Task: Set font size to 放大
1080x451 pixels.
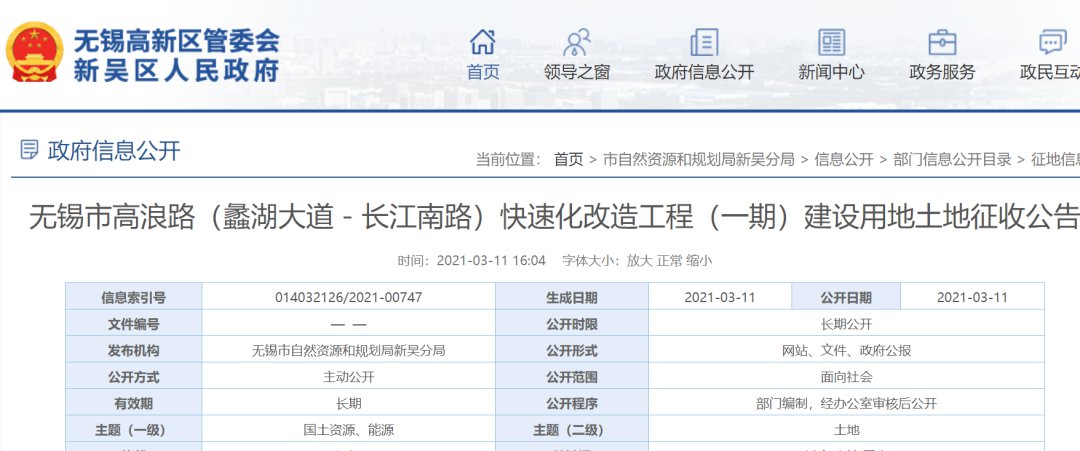Action: tap(639, 261)
